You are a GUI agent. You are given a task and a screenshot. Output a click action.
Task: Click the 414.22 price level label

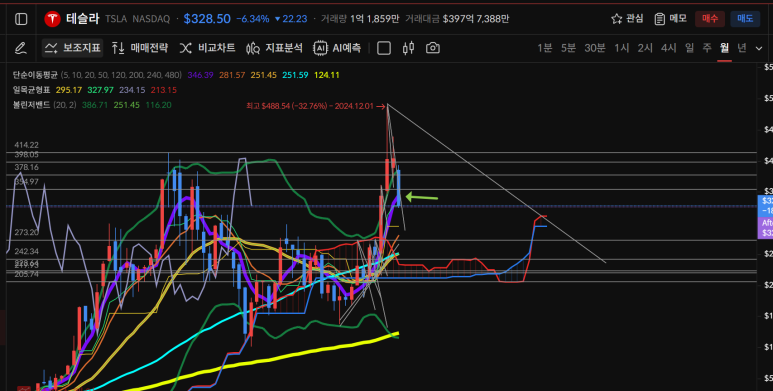coord(27,145)
